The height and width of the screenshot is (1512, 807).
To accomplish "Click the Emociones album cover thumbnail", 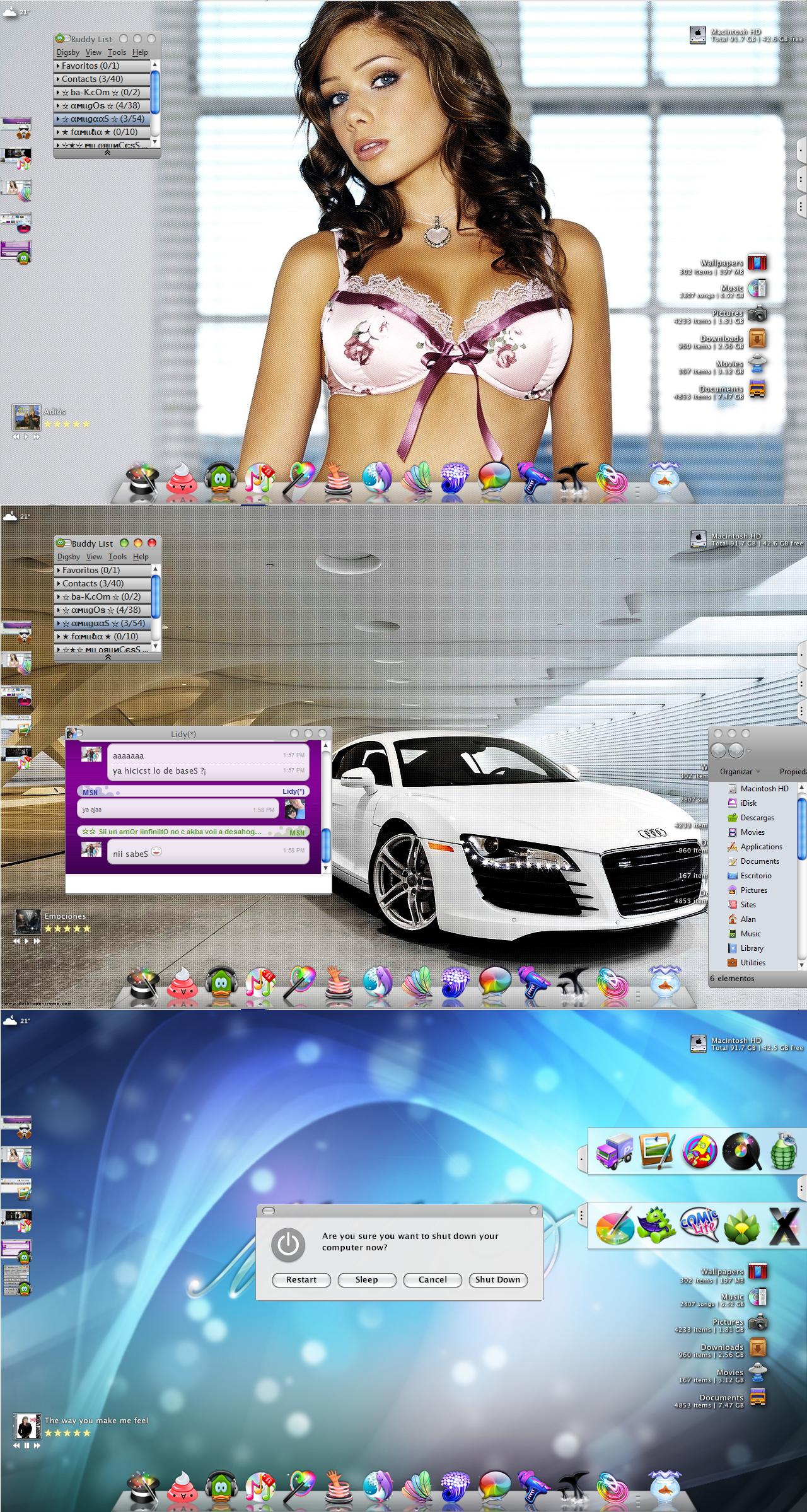I will tap(28, 922).
